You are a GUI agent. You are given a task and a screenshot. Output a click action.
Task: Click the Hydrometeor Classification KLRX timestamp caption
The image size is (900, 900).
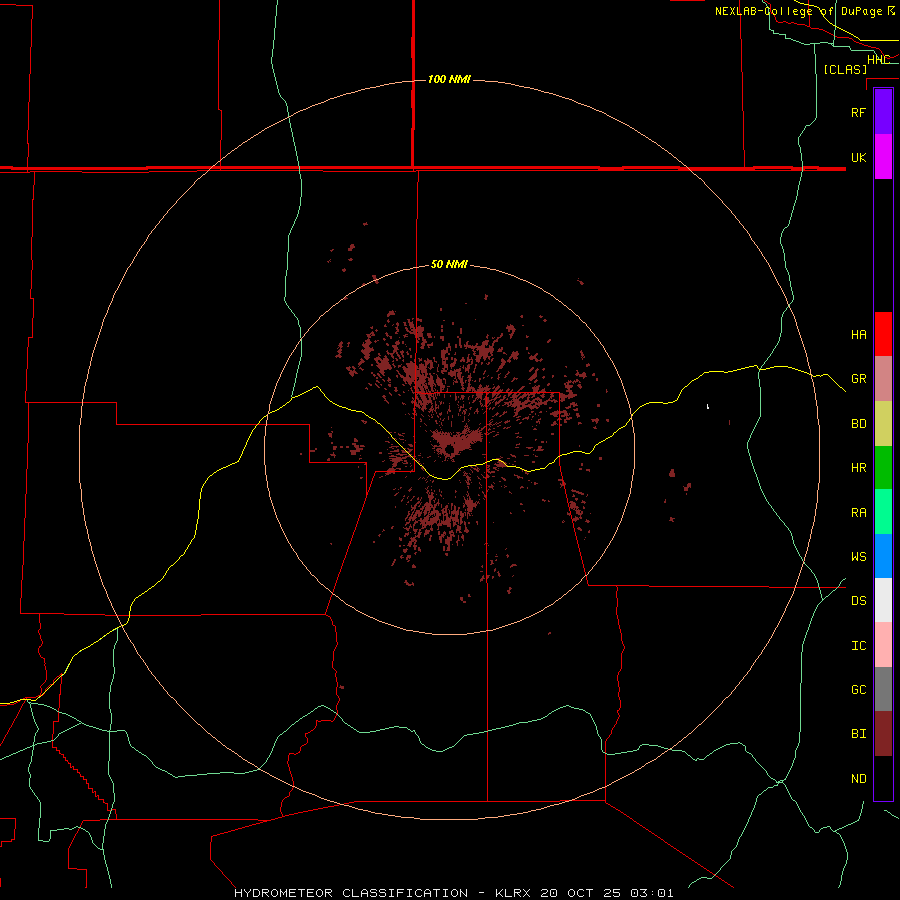(453, 893)
